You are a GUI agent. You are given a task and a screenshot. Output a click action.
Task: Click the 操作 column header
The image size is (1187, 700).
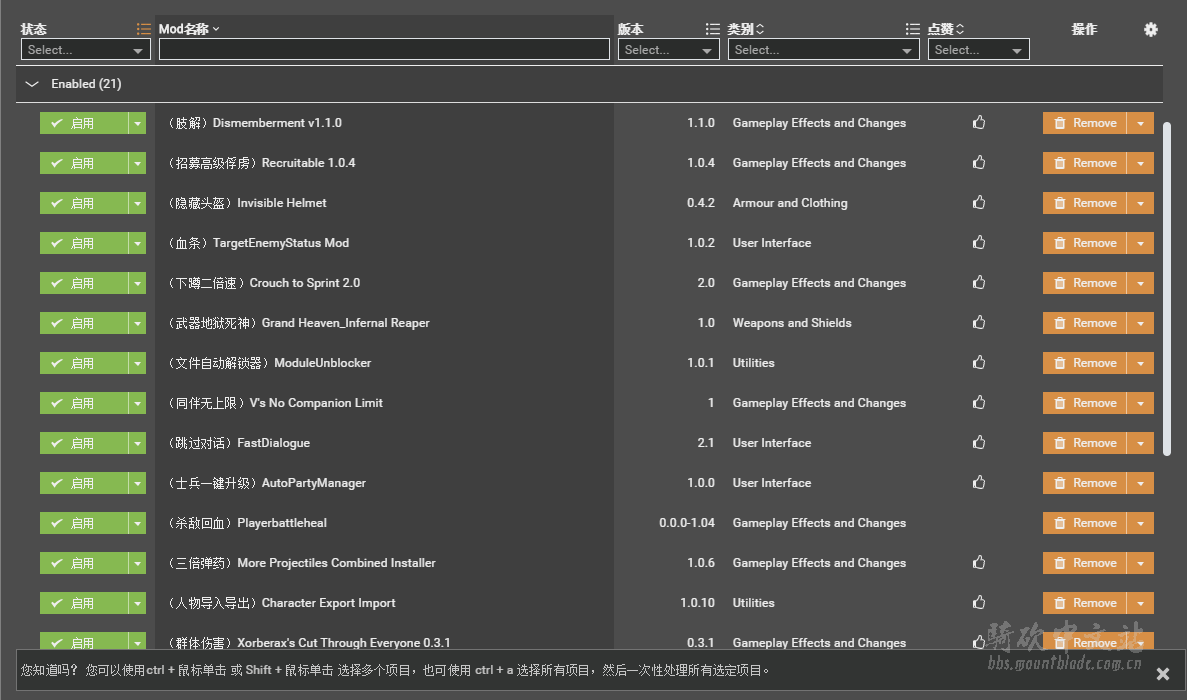pyautogui.click(x=1084, y=29)
